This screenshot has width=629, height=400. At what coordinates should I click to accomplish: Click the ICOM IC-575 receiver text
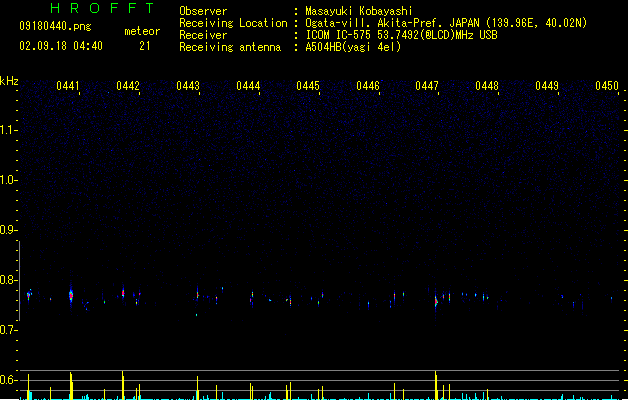pyautogui.click(x=402, y=35)
